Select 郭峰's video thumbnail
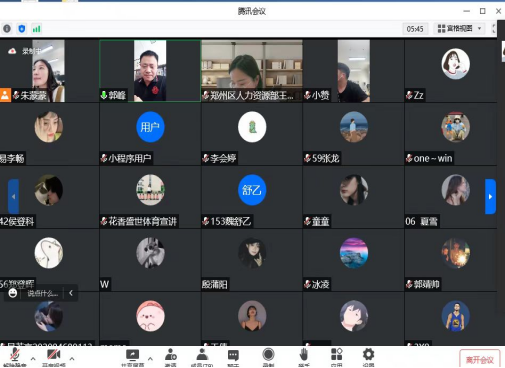Screen dimensions: 505x368 pyautogui.click(x=150, y=71)
